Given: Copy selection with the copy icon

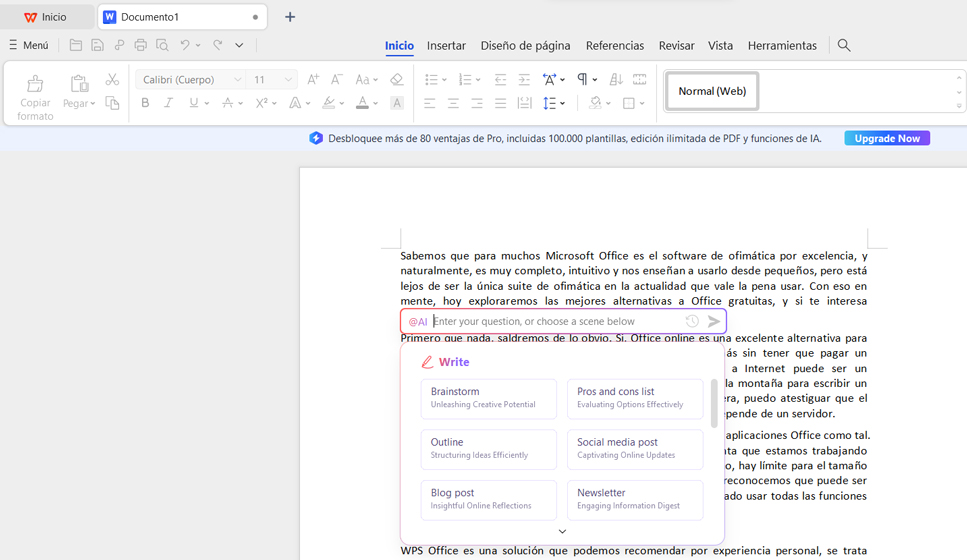Looking at the screenshot, I should tap(112, 103).
